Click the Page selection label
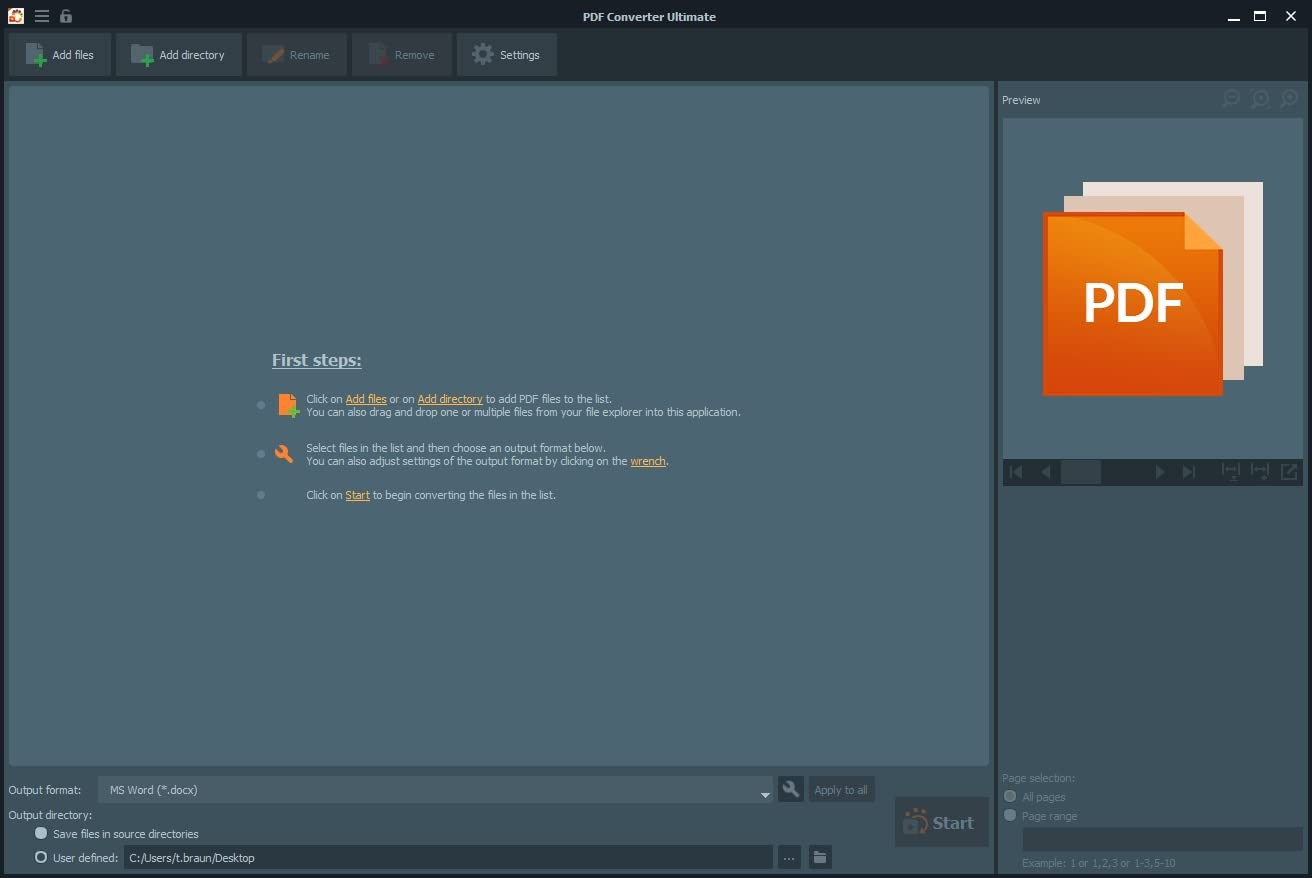 pos(1039,778)
